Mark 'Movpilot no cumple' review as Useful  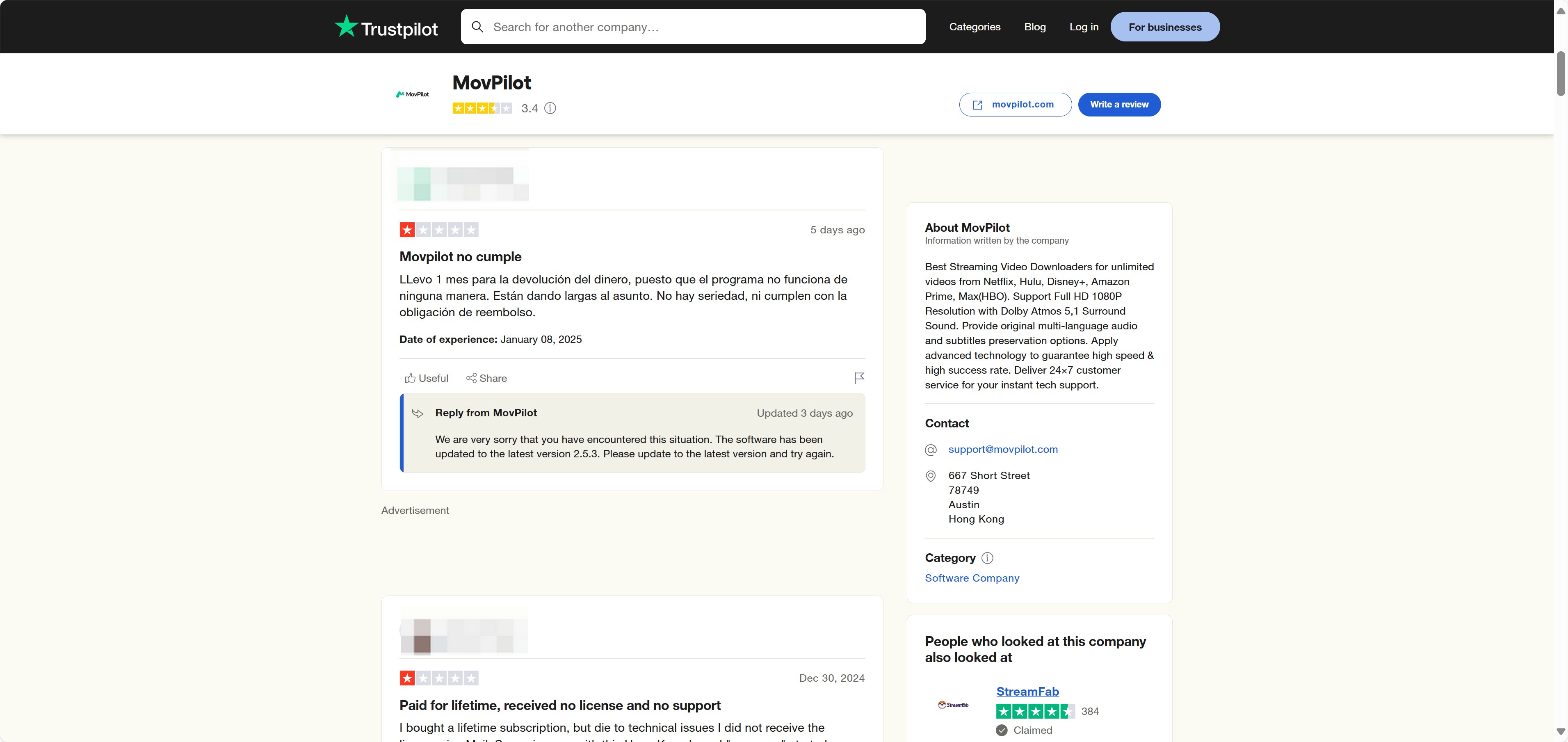click(x=426, y=378)
